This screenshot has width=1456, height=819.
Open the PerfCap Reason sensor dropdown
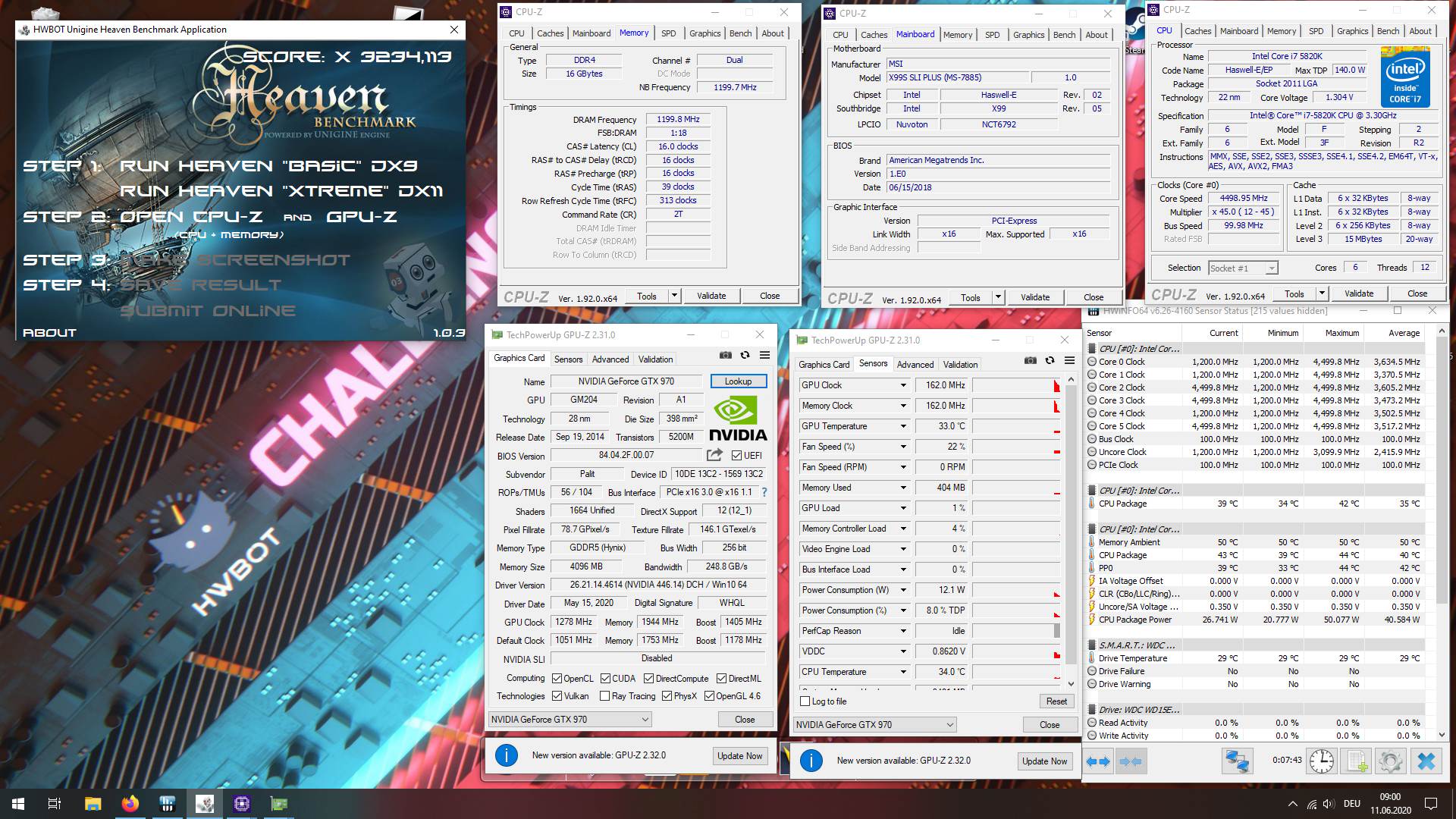tap(903, 631)
